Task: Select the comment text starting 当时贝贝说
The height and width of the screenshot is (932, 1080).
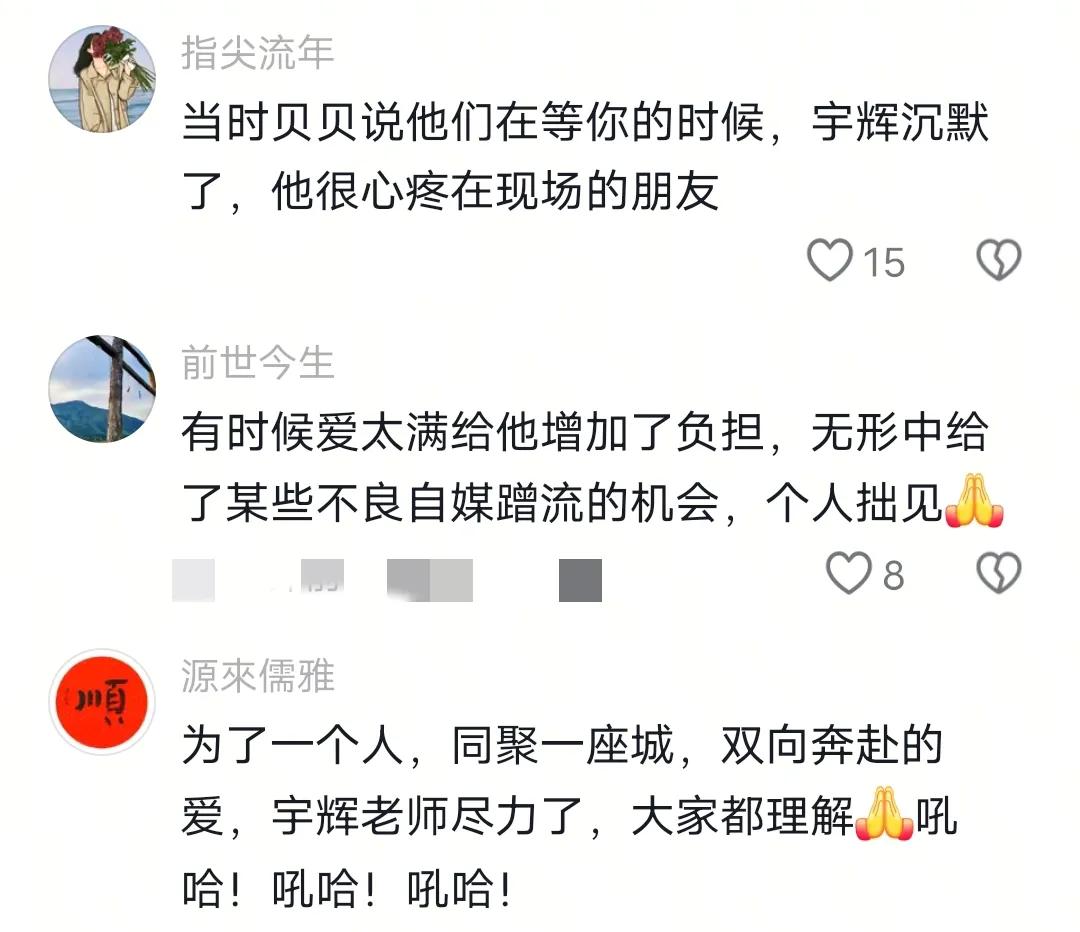Action: (x=585, y=156)
